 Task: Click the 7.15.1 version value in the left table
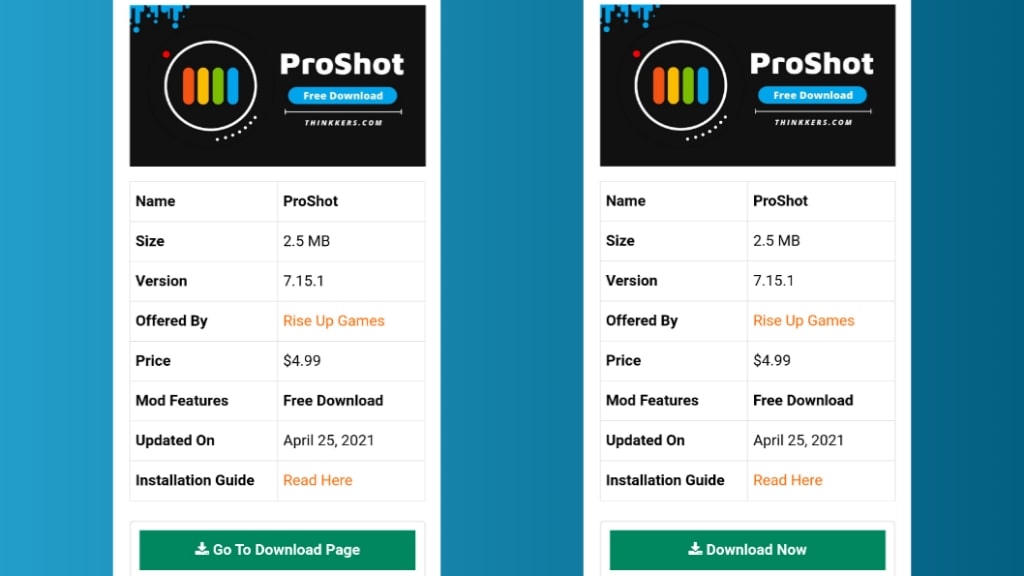click(x=304, y=281)
